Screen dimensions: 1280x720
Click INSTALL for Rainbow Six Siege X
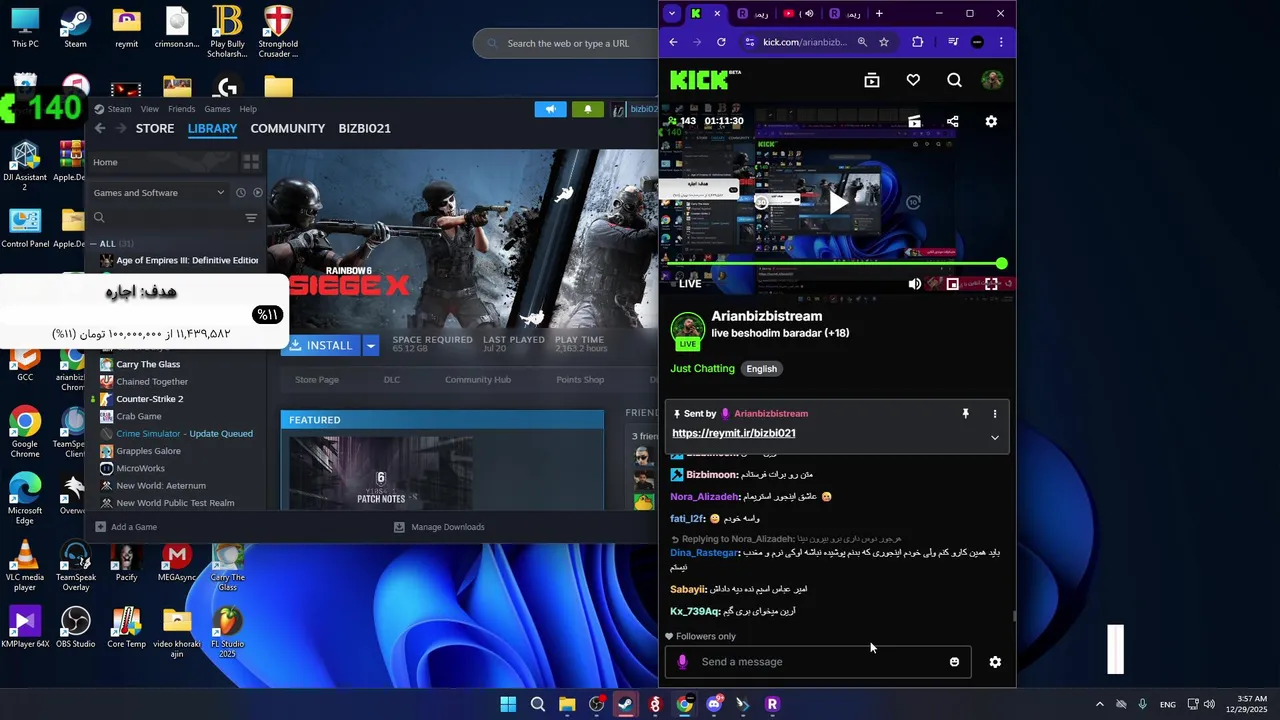320,345
